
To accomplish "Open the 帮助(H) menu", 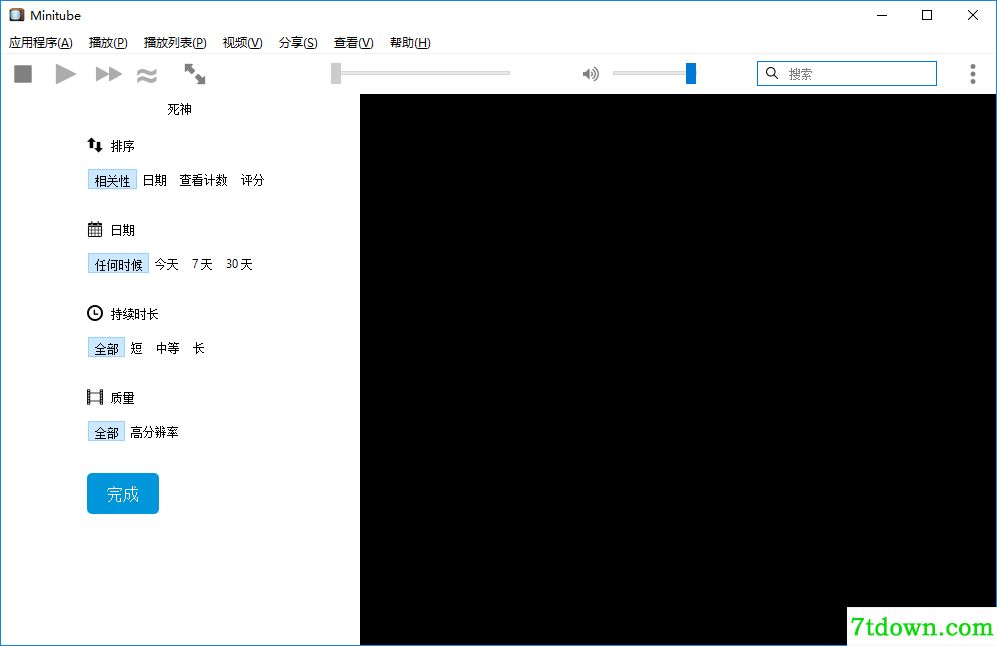I will [410, 43].
